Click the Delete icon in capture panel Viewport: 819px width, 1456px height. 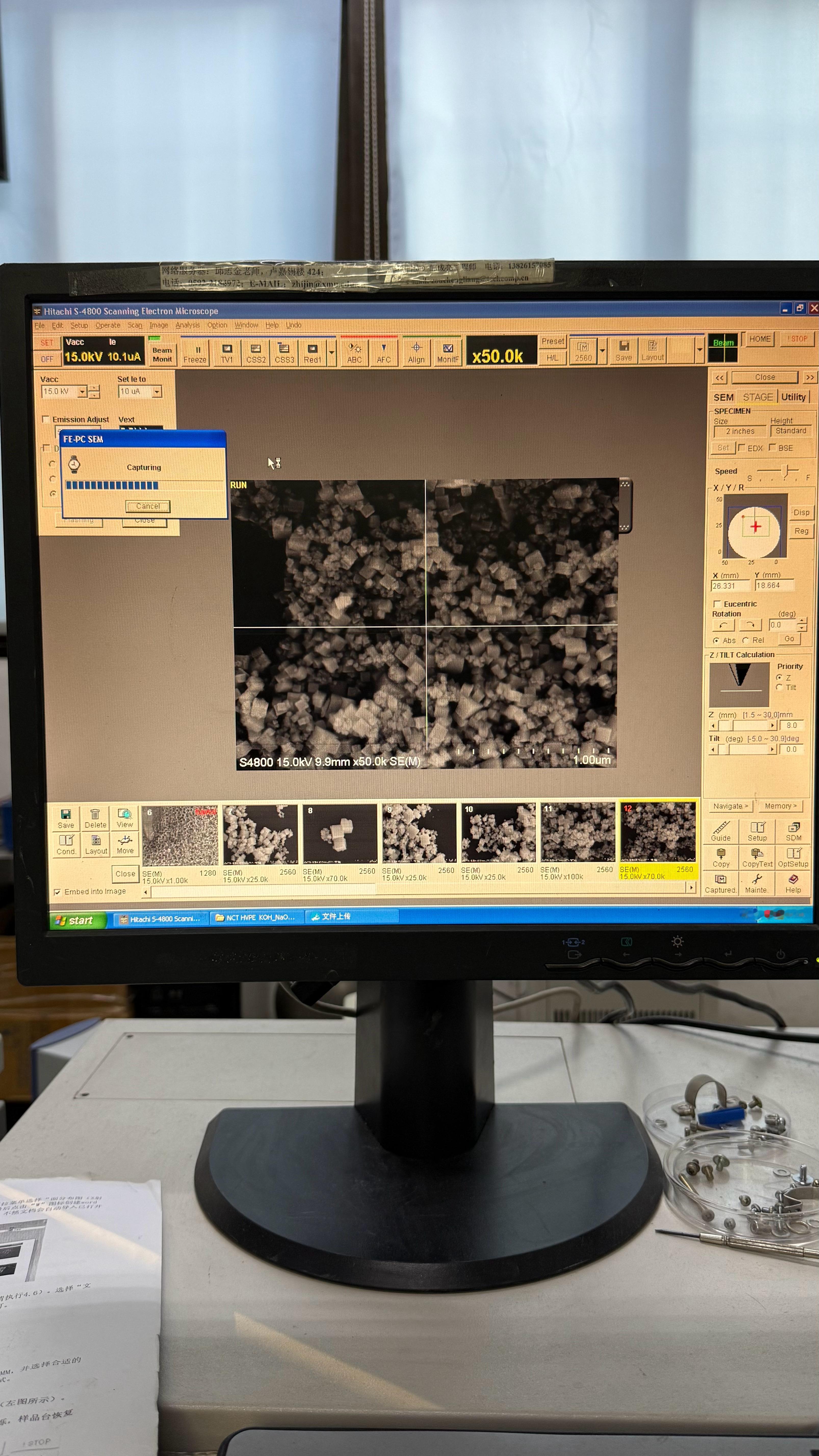[x=95, y=818]
